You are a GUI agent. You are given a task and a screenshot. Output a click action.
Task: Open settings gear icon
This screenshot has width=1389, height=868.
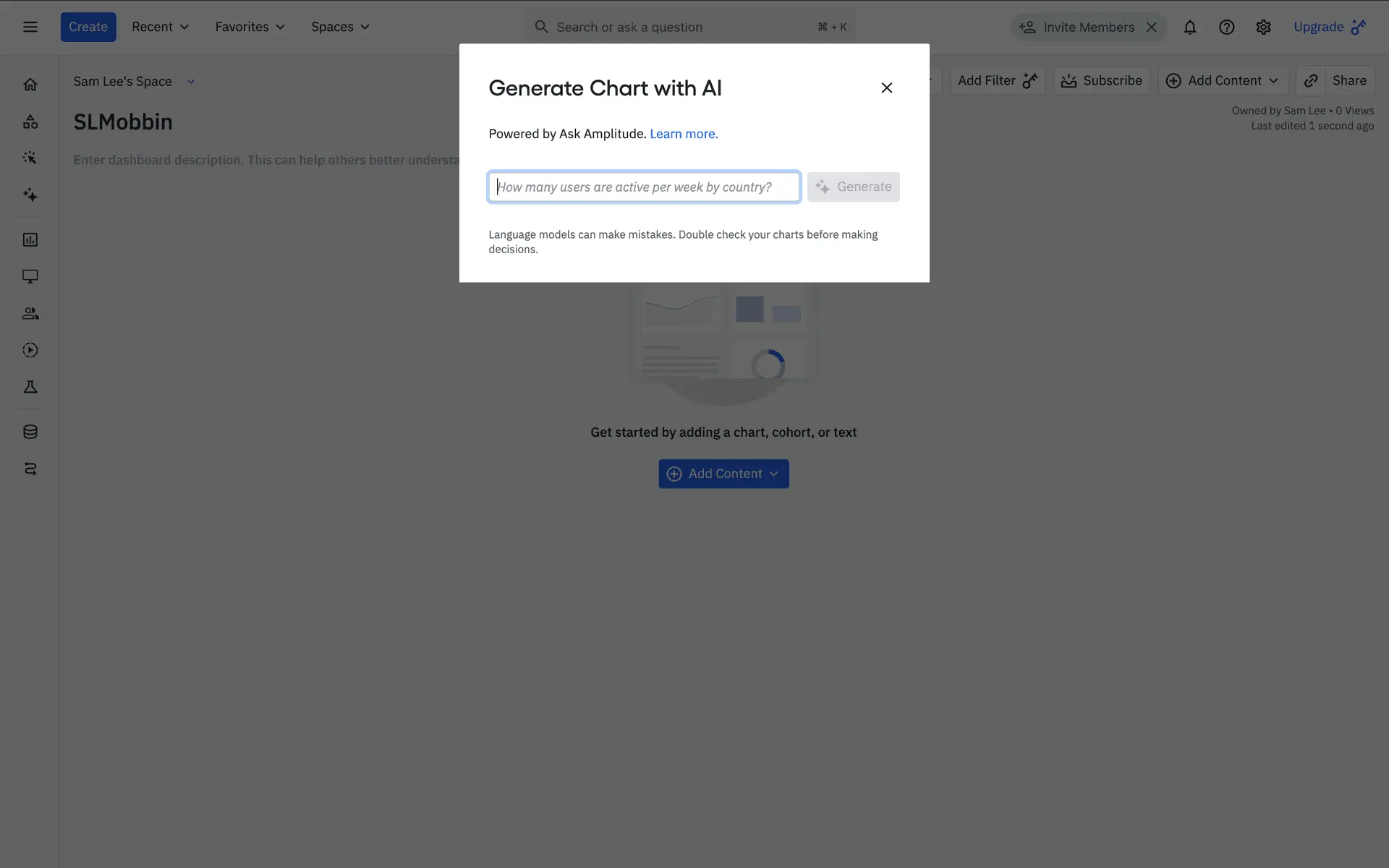click(x=1263, y=27)
